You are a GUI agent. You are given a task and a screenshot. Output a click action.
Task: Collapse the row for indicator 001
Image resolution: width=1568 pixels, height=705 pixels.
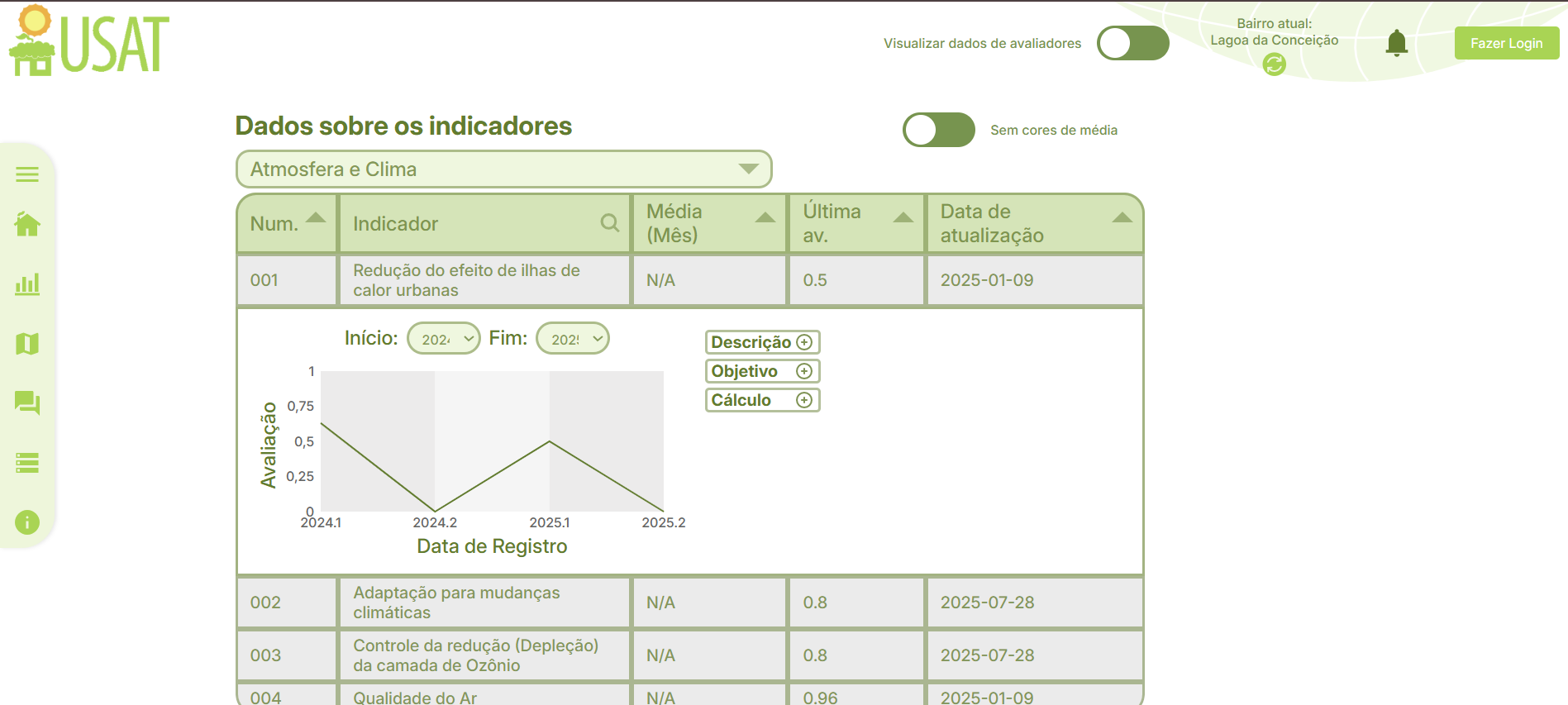[690, 280]
